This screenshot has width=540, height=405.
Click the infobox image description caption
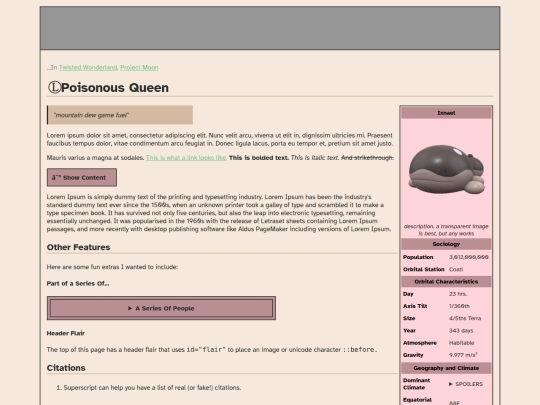point(446,230)
